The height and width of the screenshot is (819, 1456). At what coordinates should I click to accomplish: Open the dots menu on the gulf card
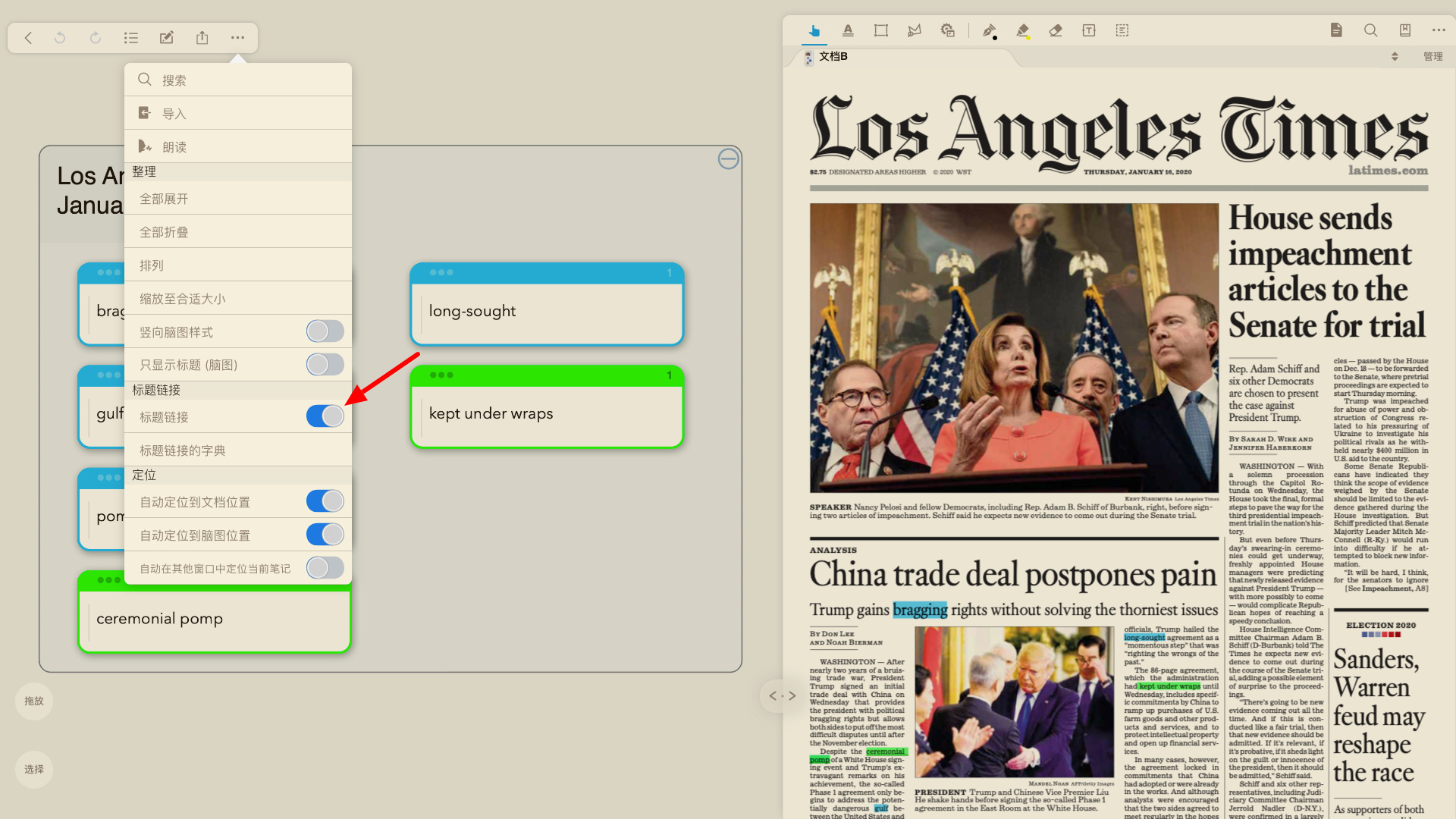point(108,375)
